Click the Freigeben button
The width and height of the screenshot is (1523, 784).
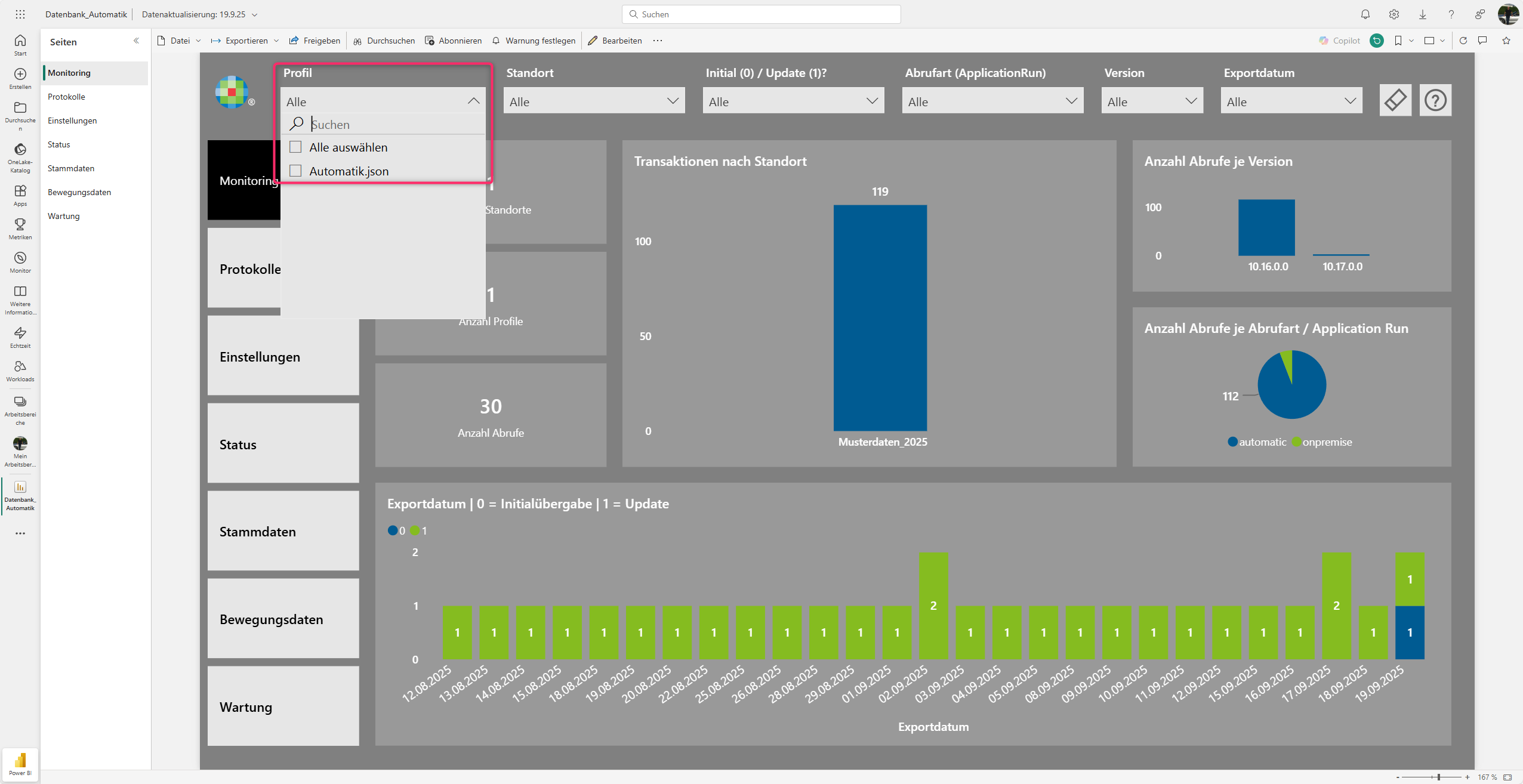tap(315, 41)
